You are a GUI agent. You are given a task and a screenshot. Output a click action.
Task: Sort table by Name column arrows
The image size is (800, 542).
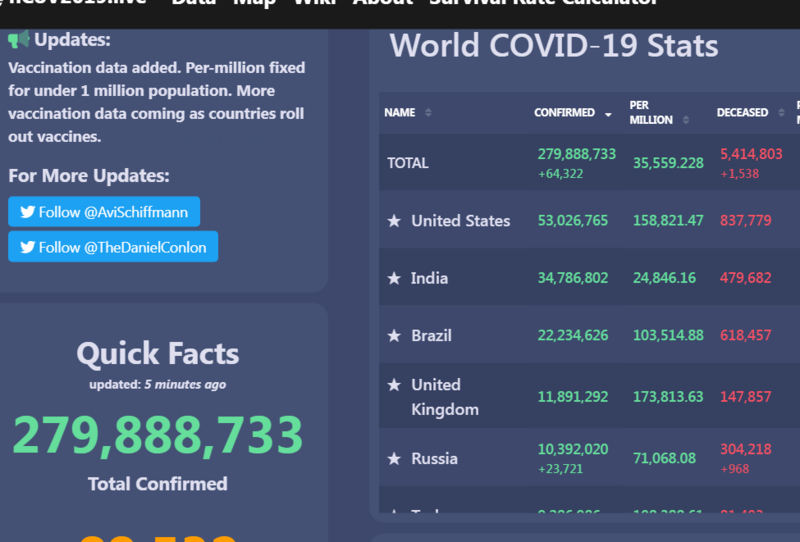coord(428,113)
